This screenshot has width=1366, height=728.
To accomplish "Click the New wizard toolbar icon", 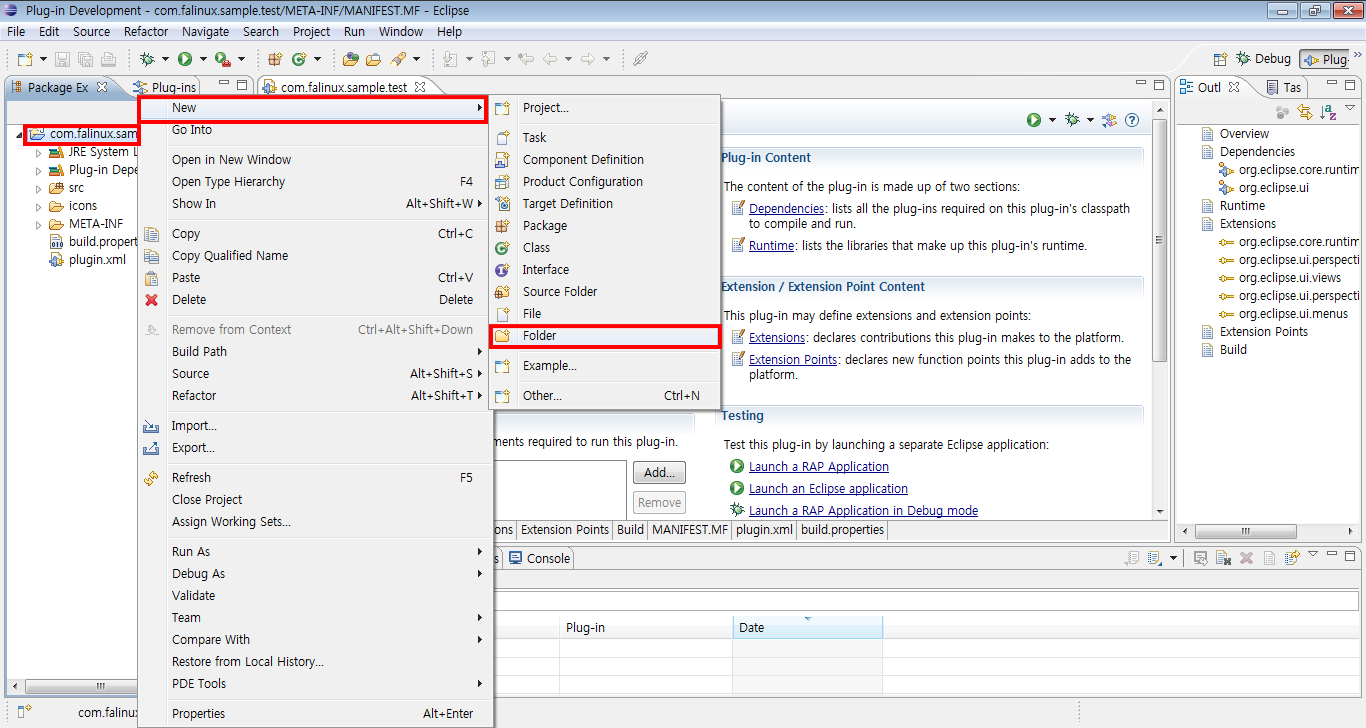I will [x=24, y=59].
